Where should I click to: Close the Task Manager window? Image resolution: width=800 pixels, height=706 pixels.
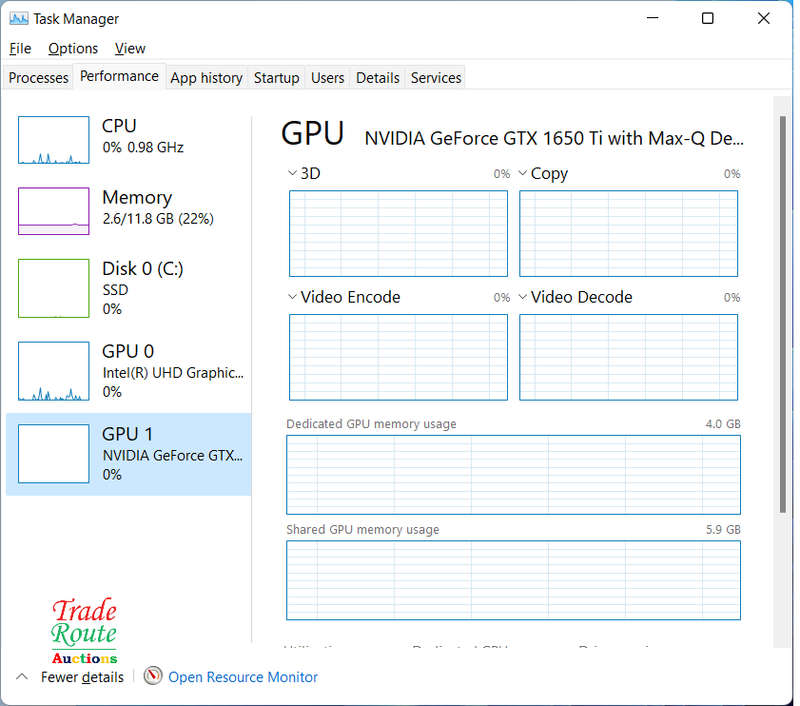pyautogui.click(x=764, y=18)
